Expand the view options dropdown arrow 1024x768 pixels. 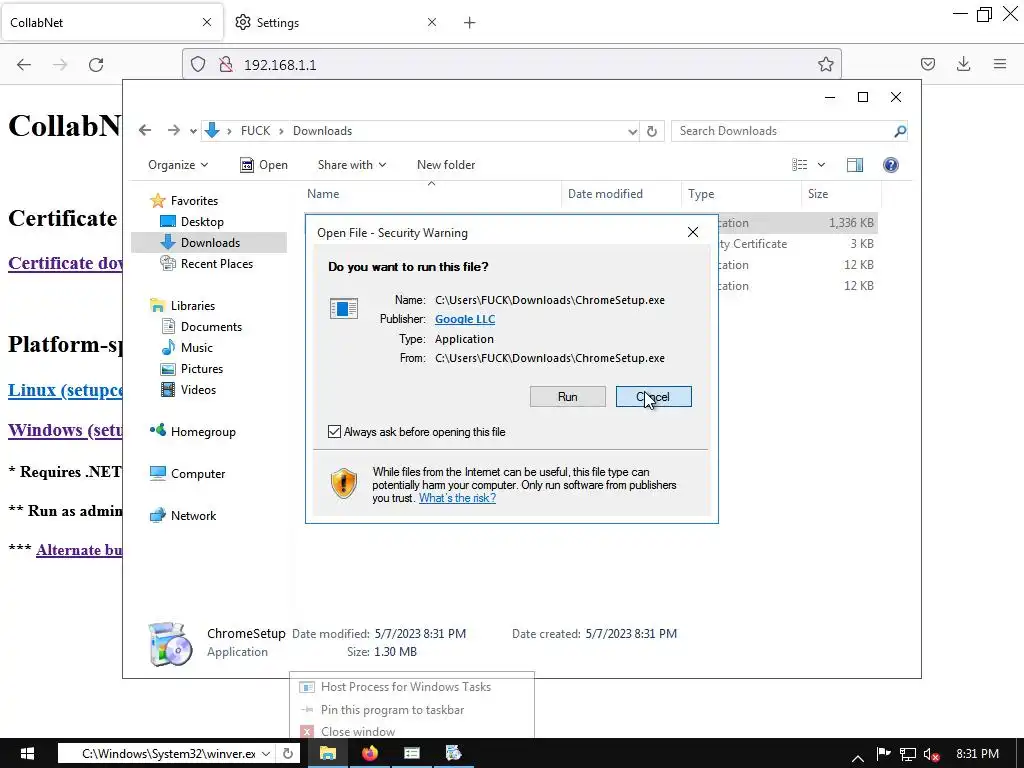coord(822,165)
